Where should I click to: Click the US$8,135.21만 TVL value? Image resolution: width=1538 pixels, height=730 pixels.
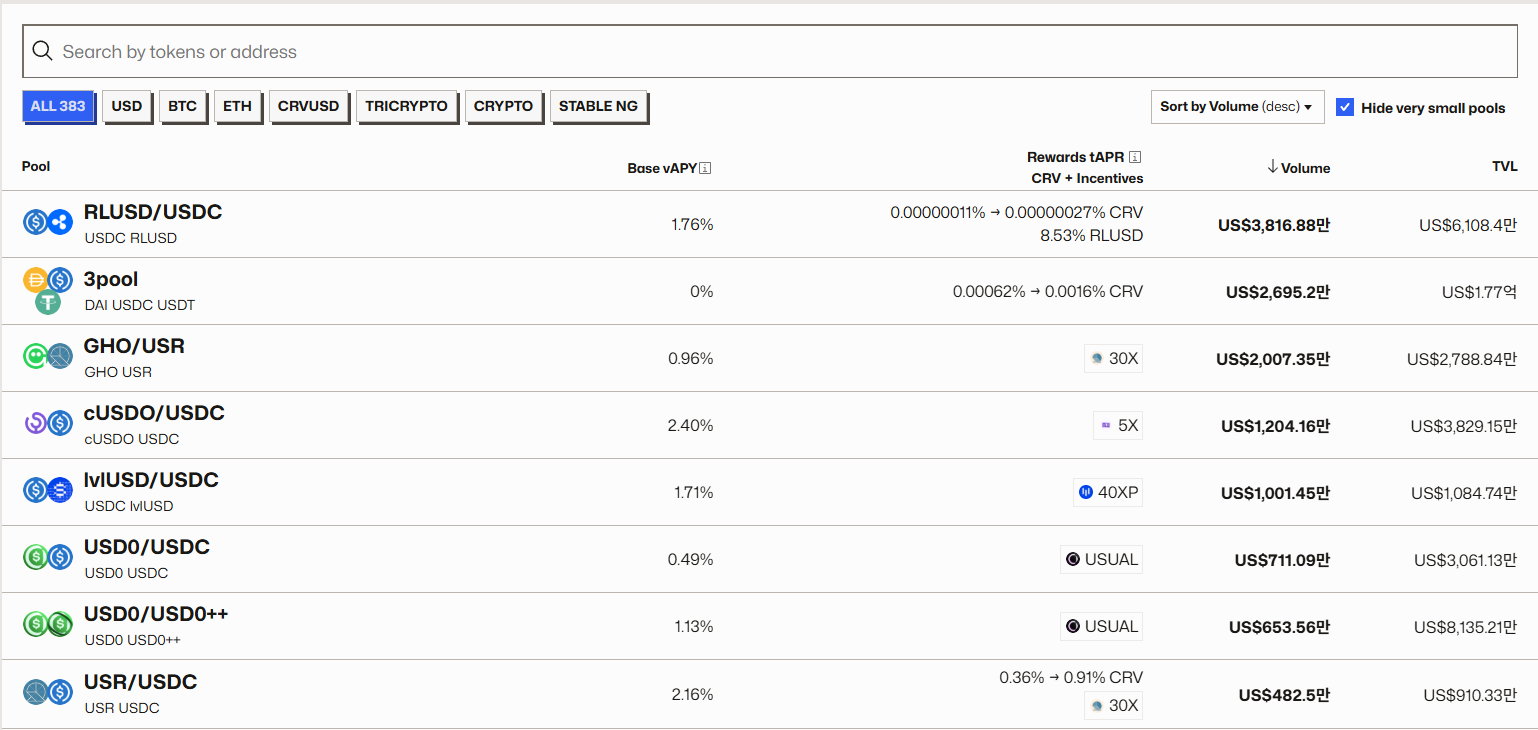(1466, 627)
